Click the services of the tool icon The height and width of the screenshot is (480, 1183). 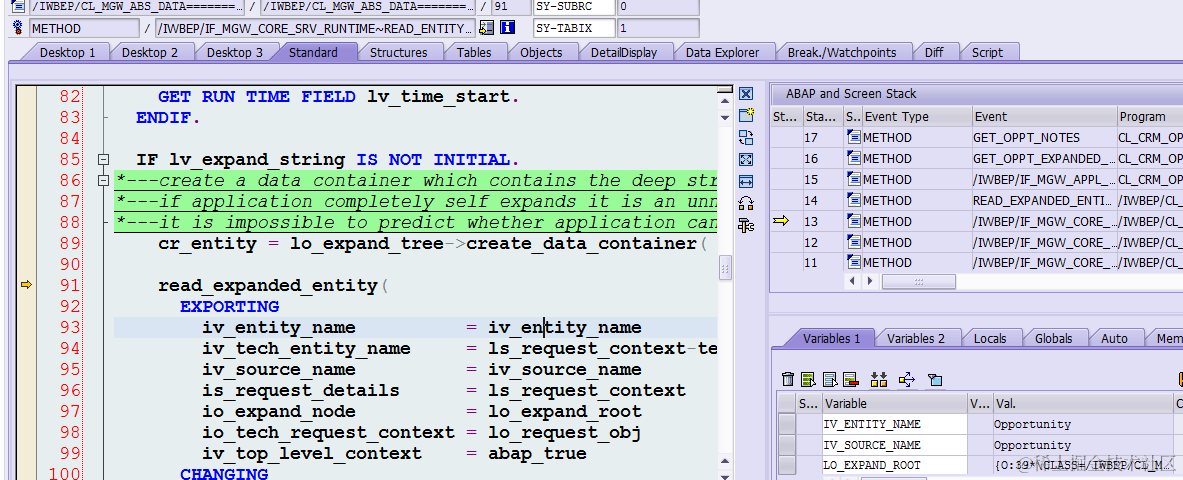point(745,203)
